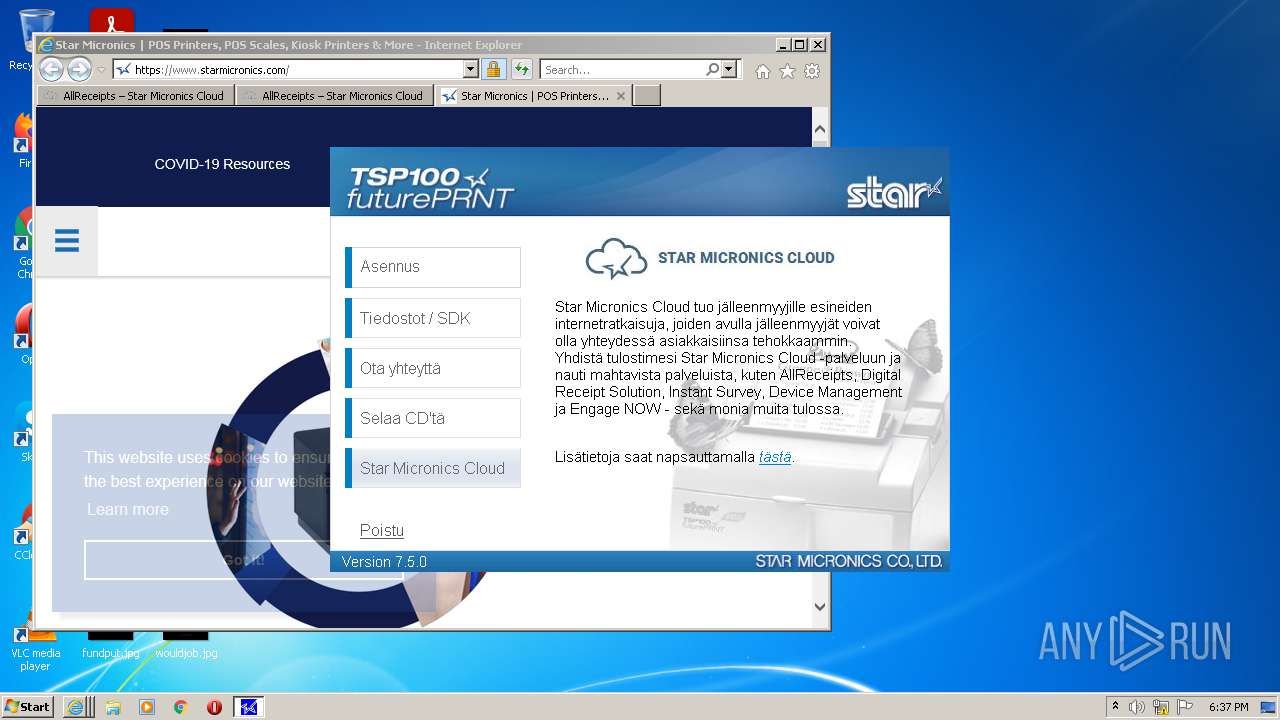Click the TSP100 futurePRNT logo
Image resolution: width=1280 pixels, height=720 pixels.
point(431,188)
